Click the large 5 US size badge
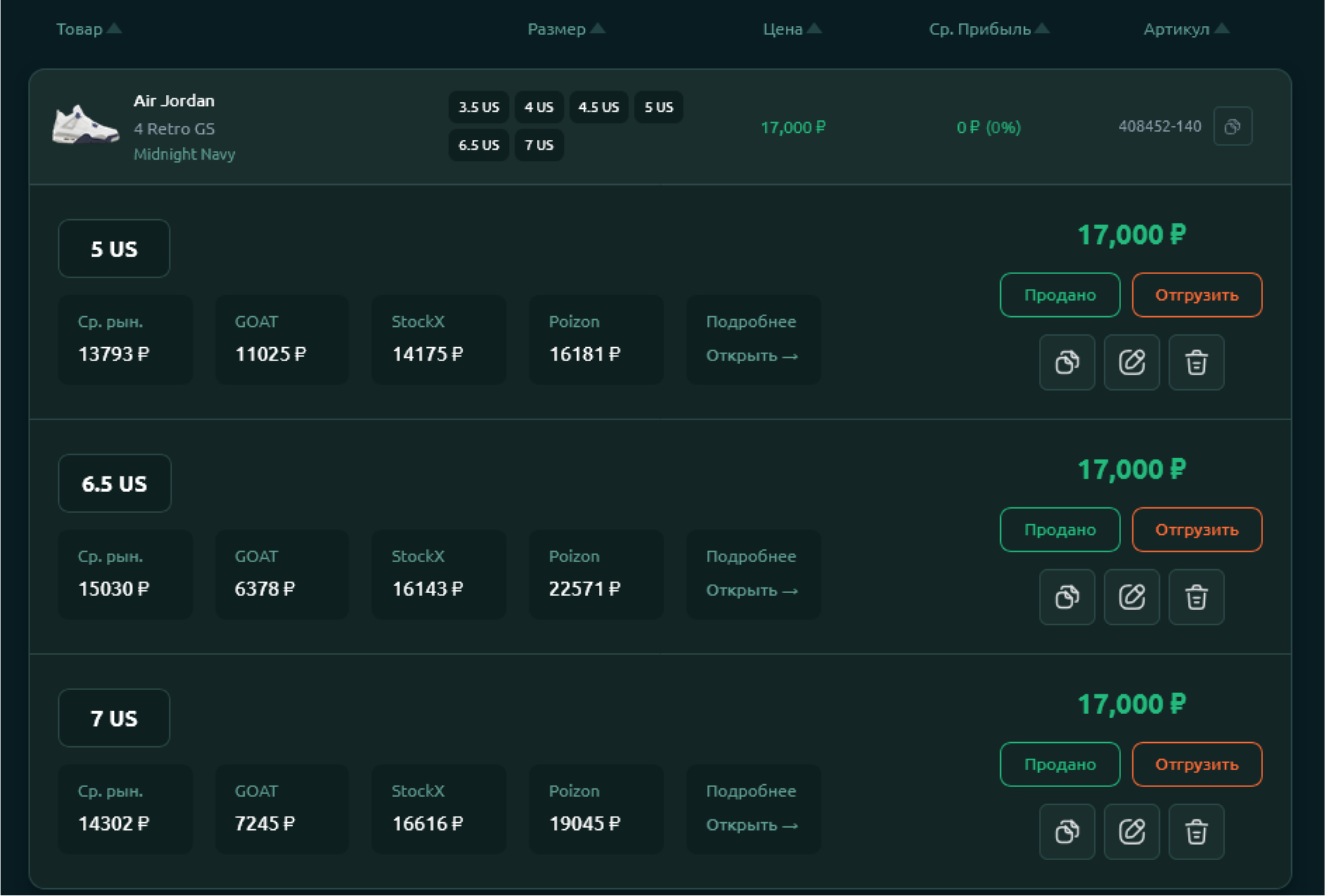Viewport: 1325px width, 896px height. pyautogui.click(x=114, y=249)
